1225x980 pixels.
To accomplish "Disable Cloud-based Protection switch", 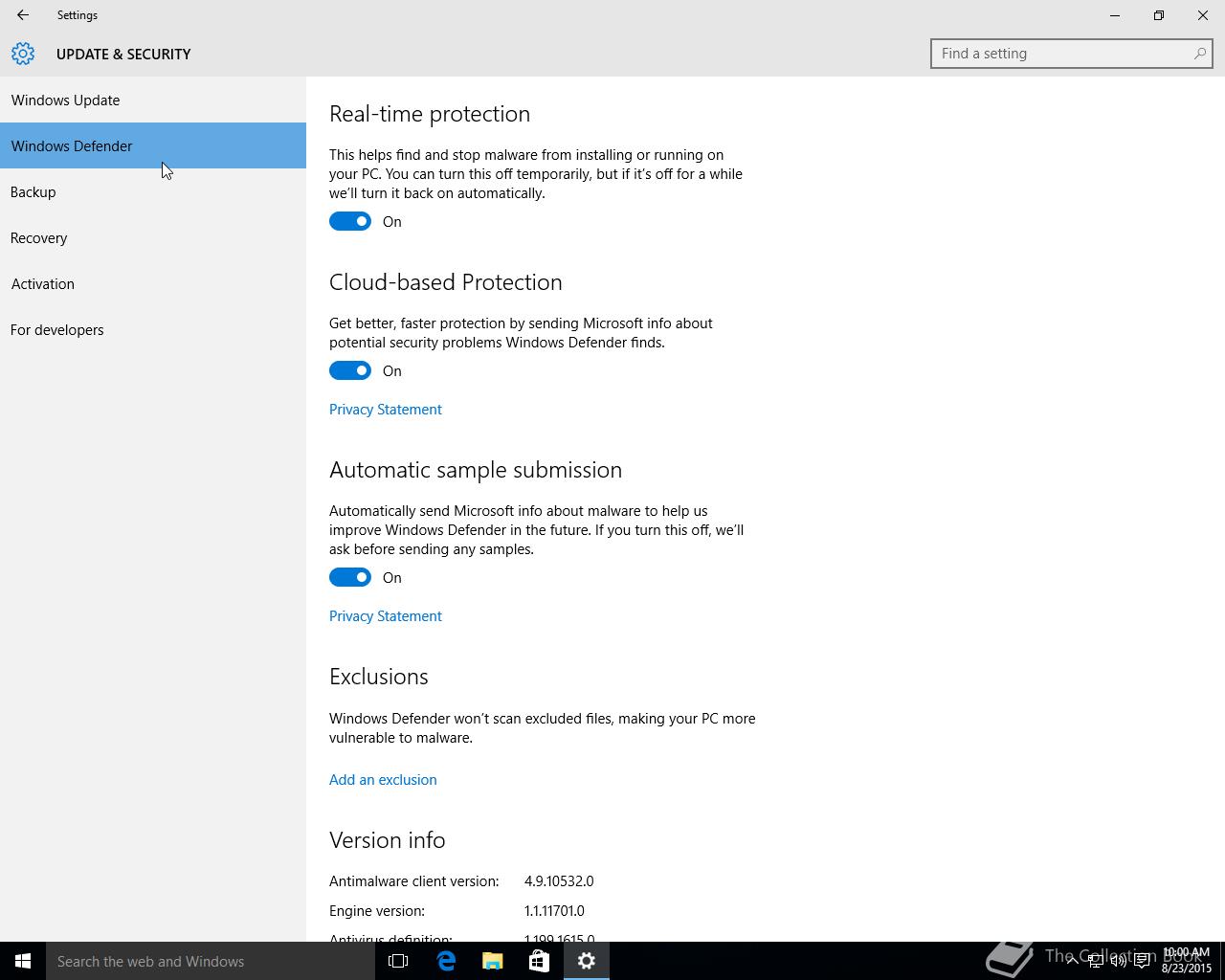I will (x=350, y=370).
